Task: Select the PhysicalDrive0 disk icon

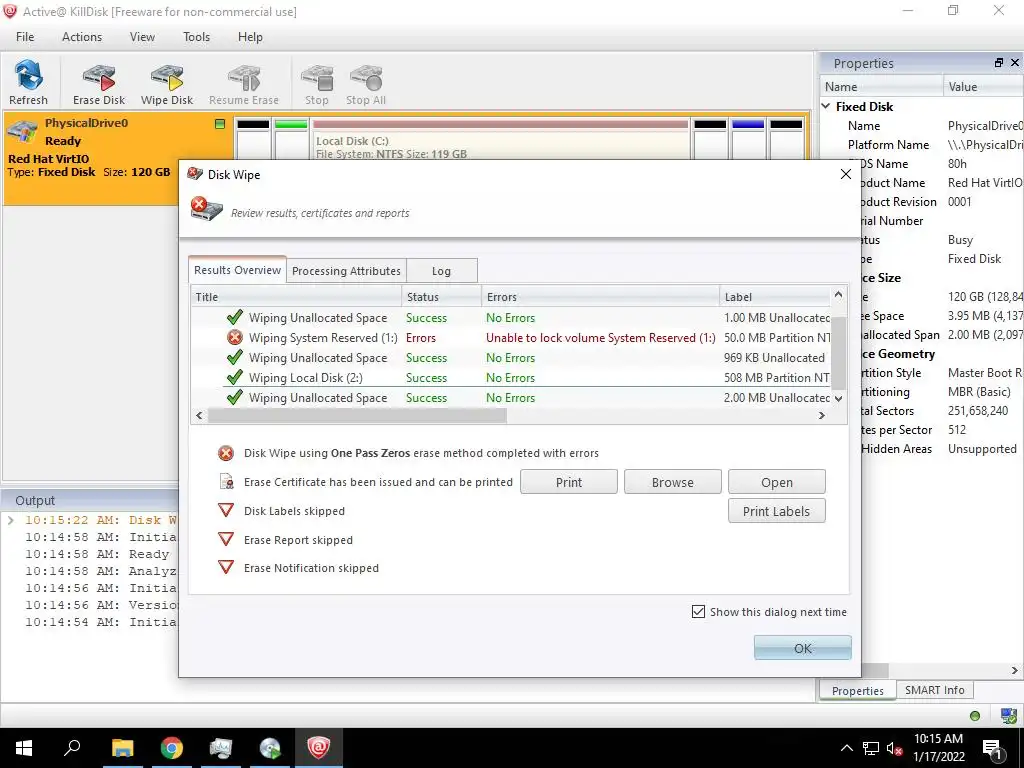Action: [22, 133]
